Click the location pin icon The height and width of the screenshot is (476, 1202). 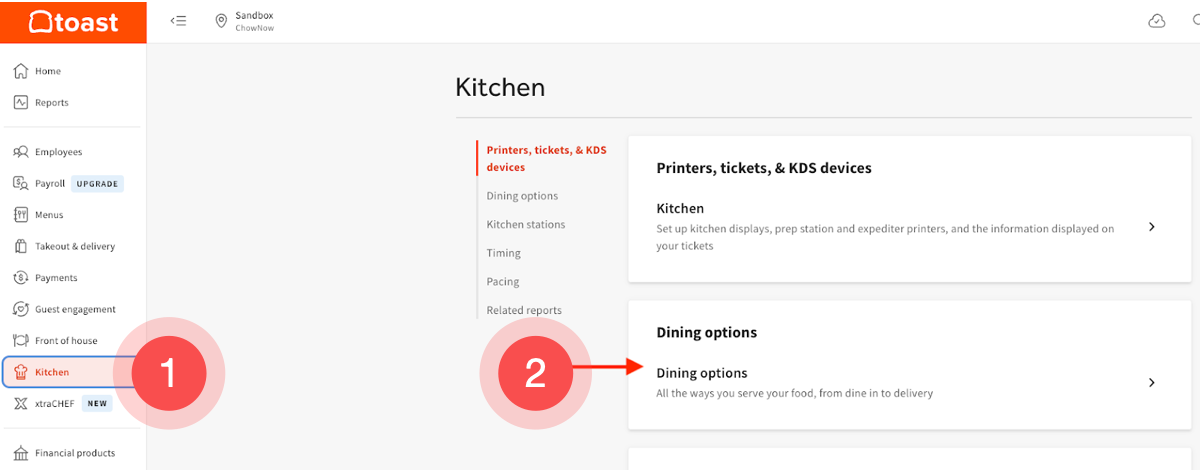(221, 21)
